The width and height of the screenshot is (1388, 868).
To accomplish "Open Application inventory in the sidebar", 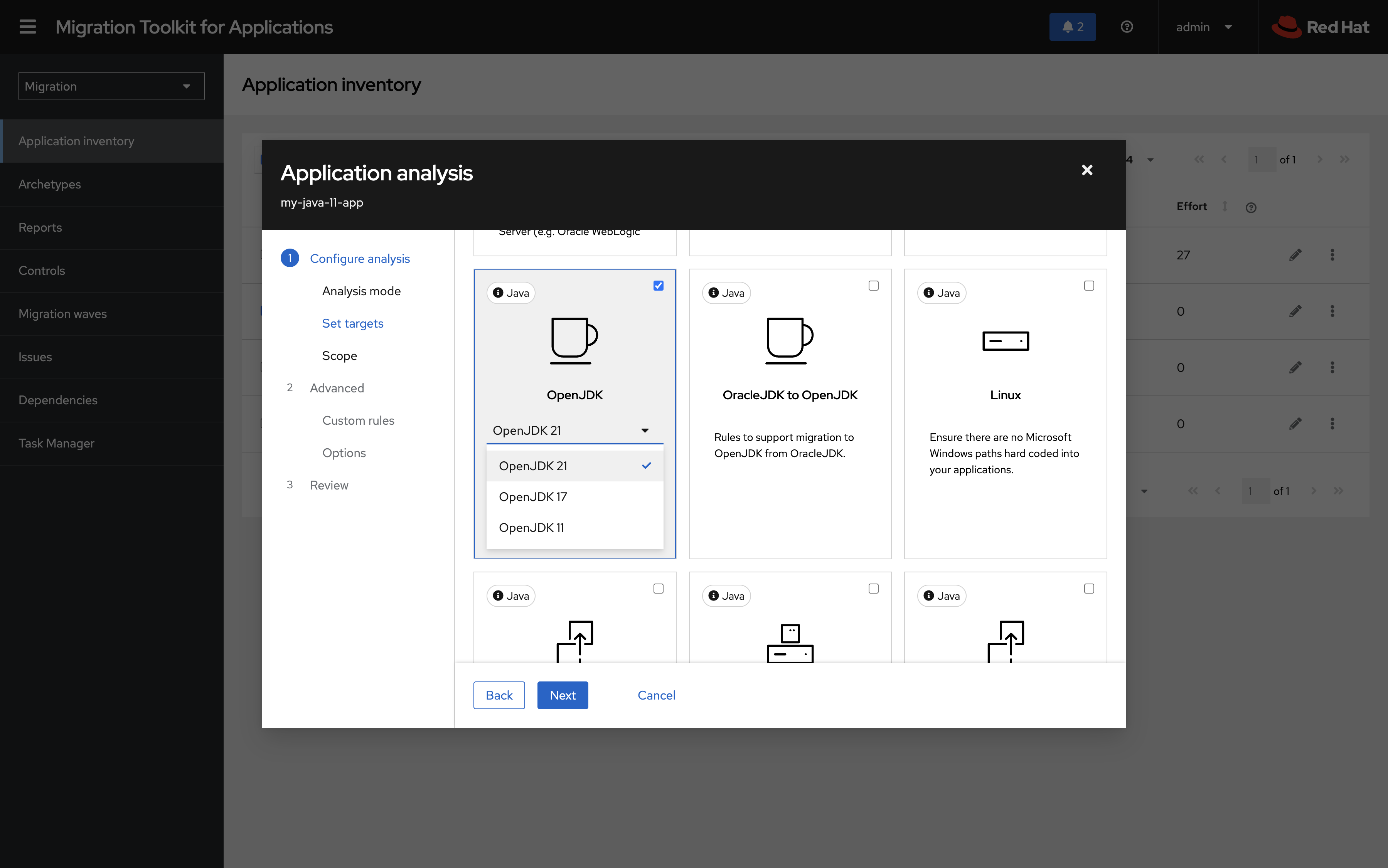I will 111,141.
